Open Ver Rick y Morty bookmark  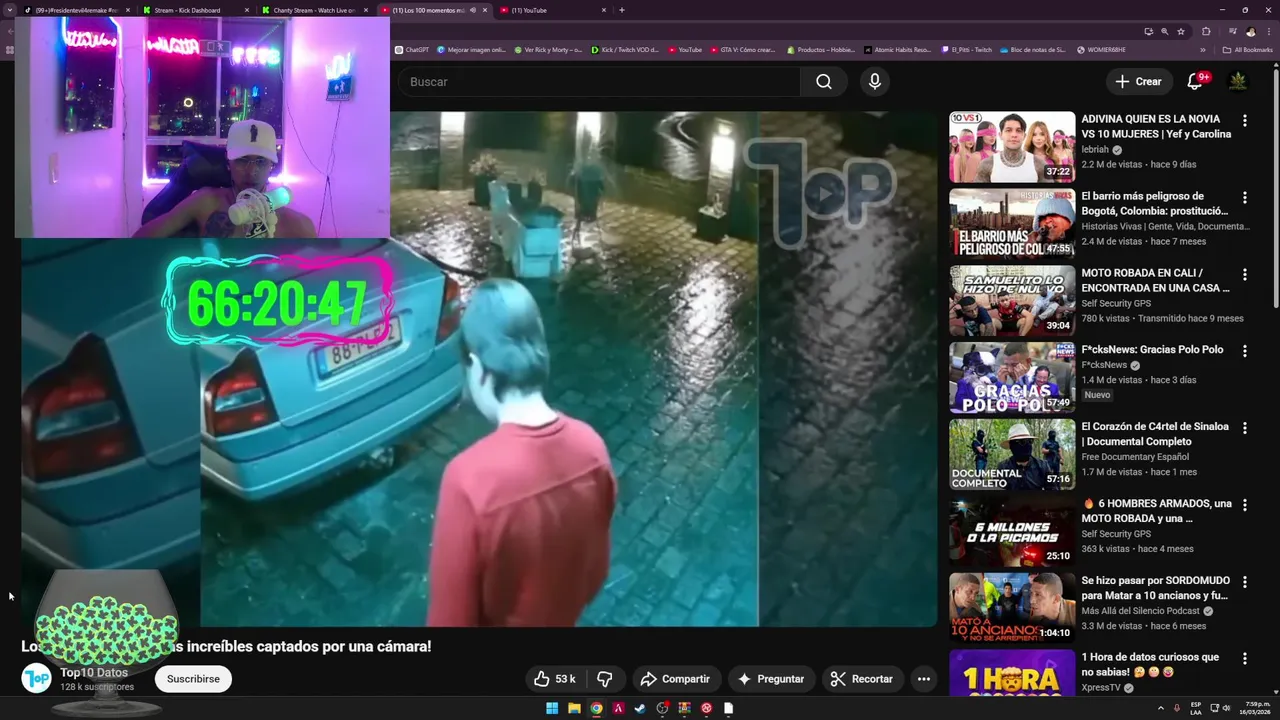(548, 49)
